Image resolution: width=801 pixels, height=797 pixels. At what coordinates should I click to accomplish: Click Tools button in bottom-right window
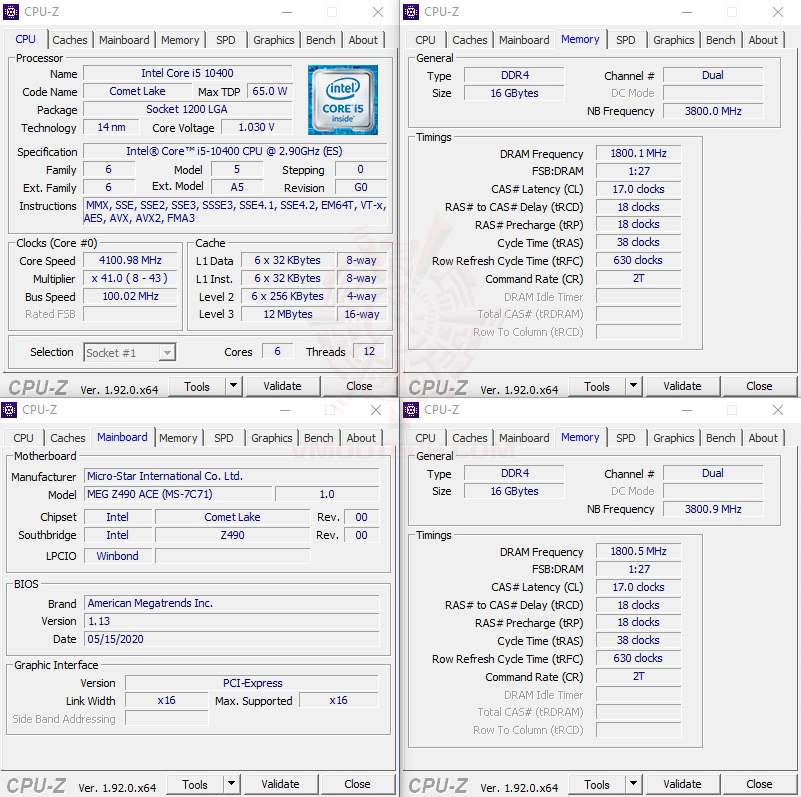[597, 784]
